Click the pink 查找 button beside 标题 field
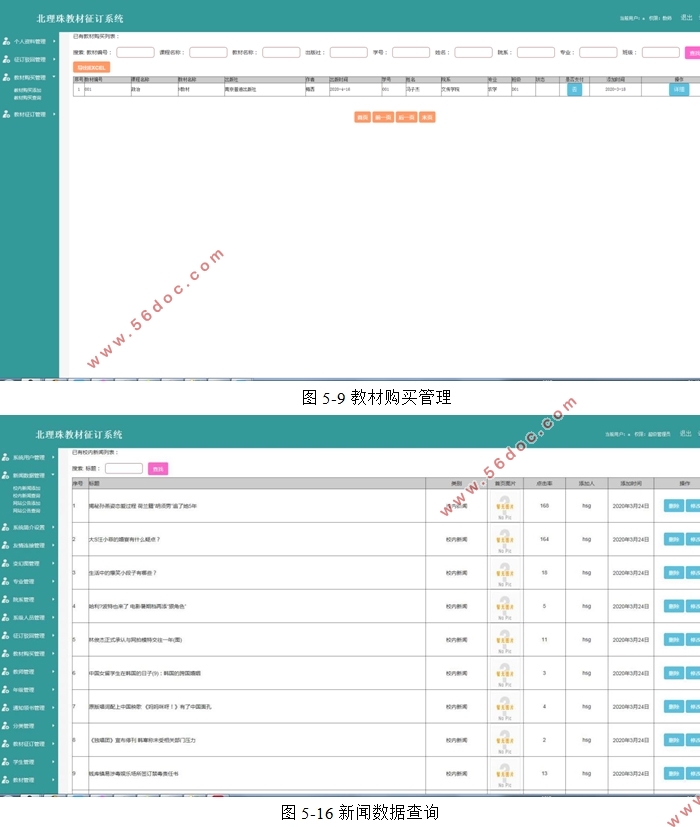The width and height of the screenshot is (700, 827). coord(158,469)
